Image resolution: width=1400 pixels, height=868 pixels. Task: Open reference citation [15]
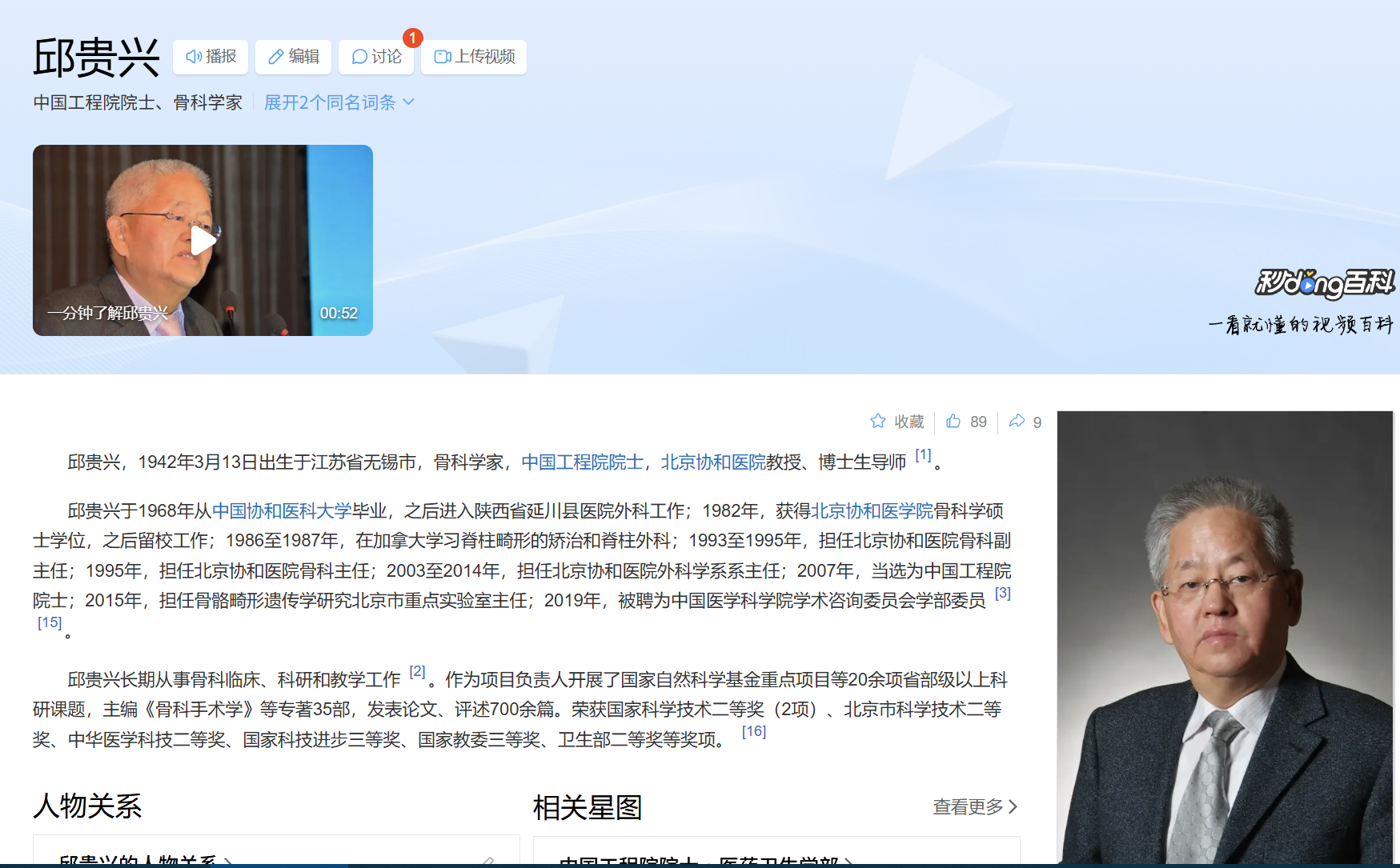[x=50, y=622]
